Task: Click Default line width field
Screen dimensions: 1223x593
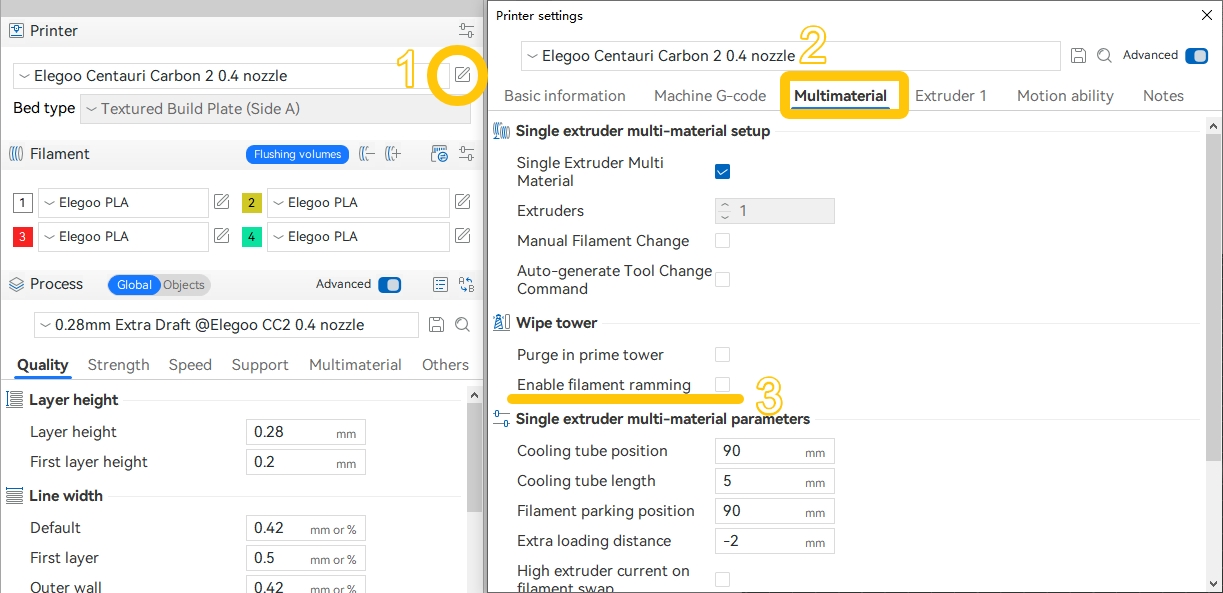Action: [305, 528]
